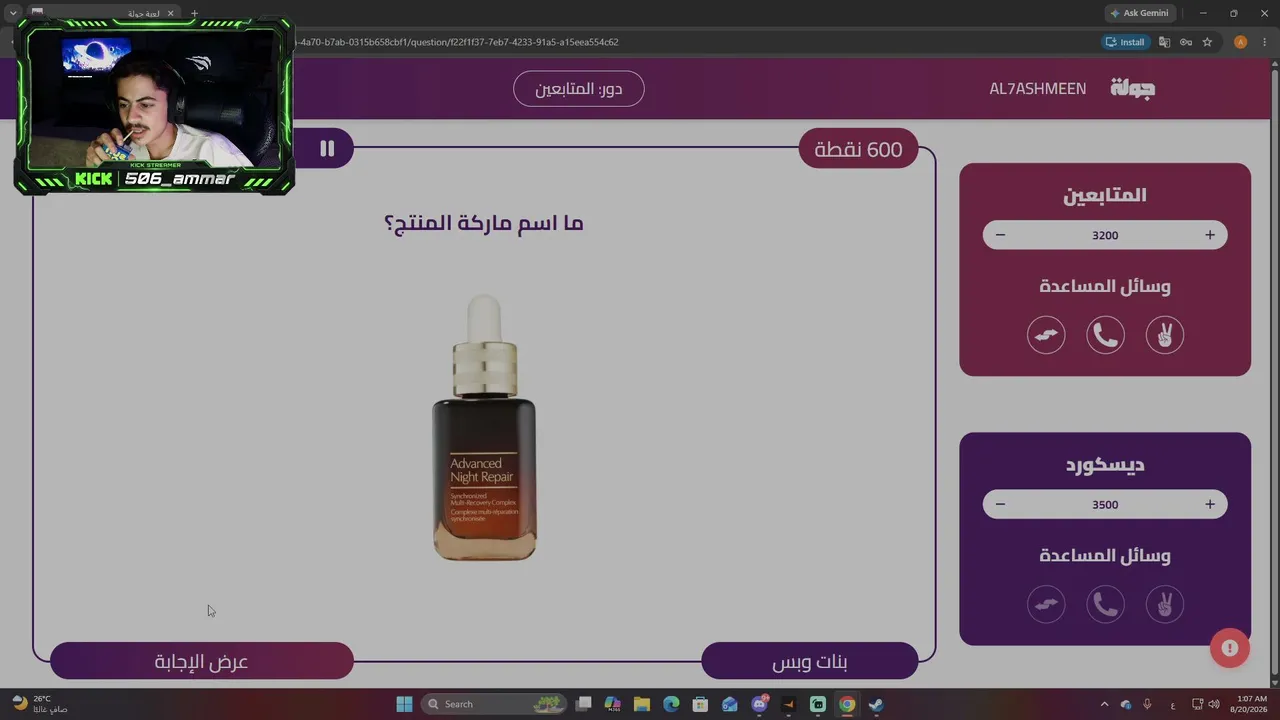Viewport: 1280px width, 720px height.
Task: Open the Chrome three-dot menu
Action: (x=1264, y=42)
